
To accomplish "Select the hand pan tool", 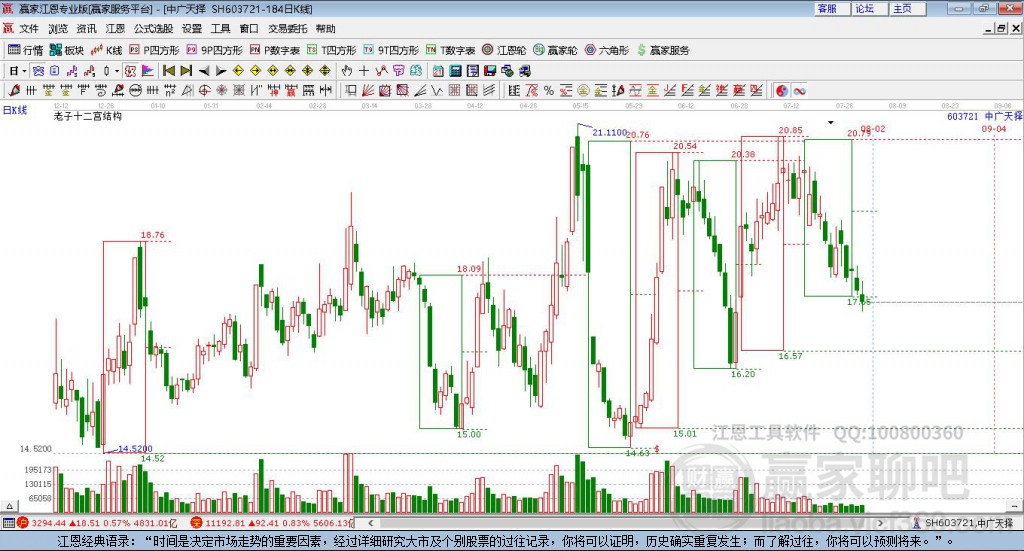I will coord(346,71).
